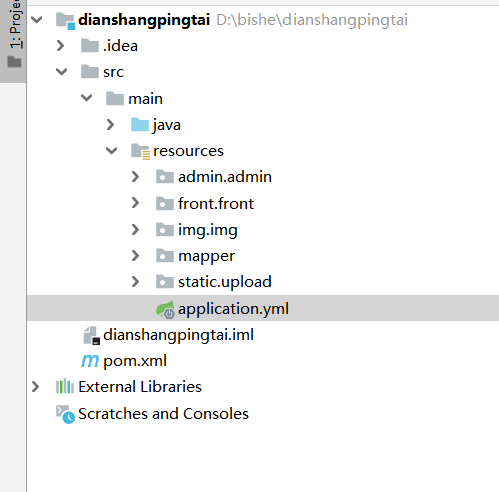This screenshot has height=492, width=499.
Task: Click the dianshangpingtai project module icon
Action: point(65,21)
